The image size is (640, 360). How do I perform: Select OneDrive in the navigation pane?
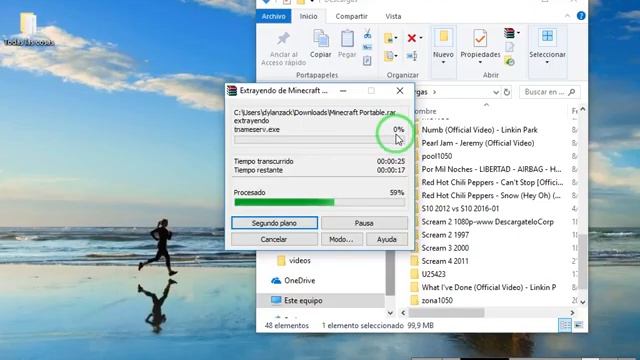[x=299, y=281]
